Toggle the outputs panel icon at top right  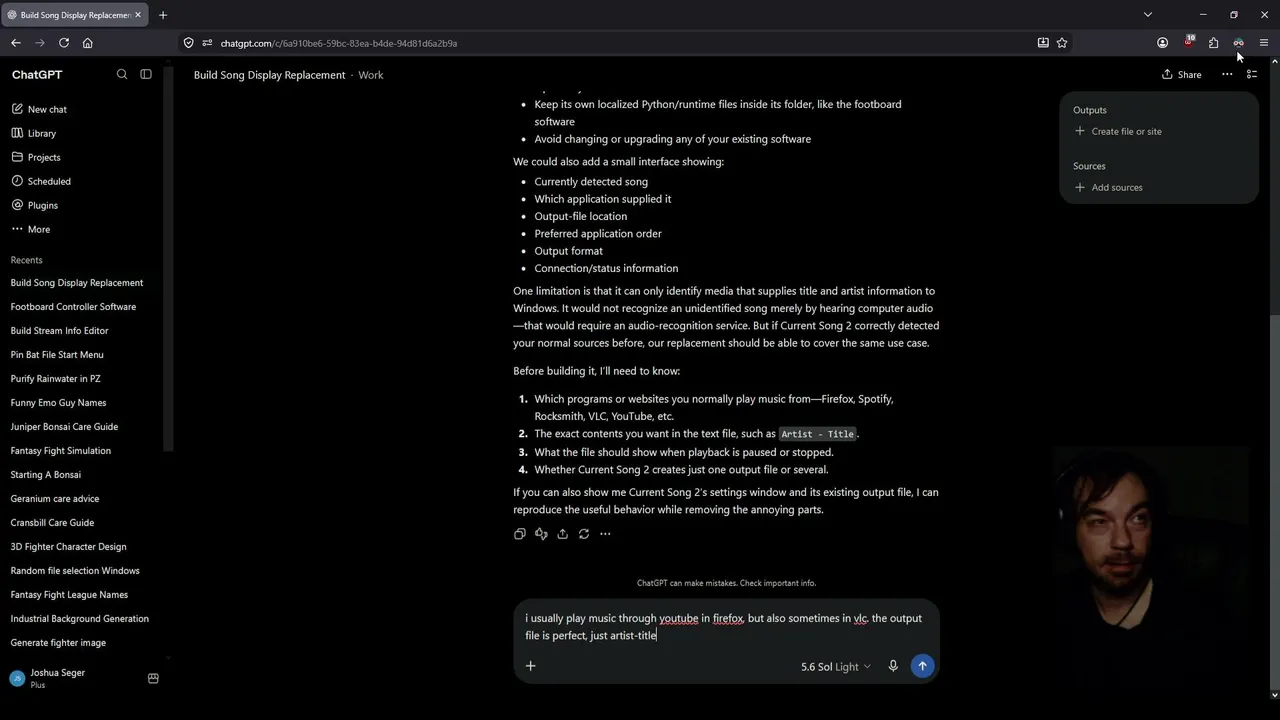(x=1252, y=74)
